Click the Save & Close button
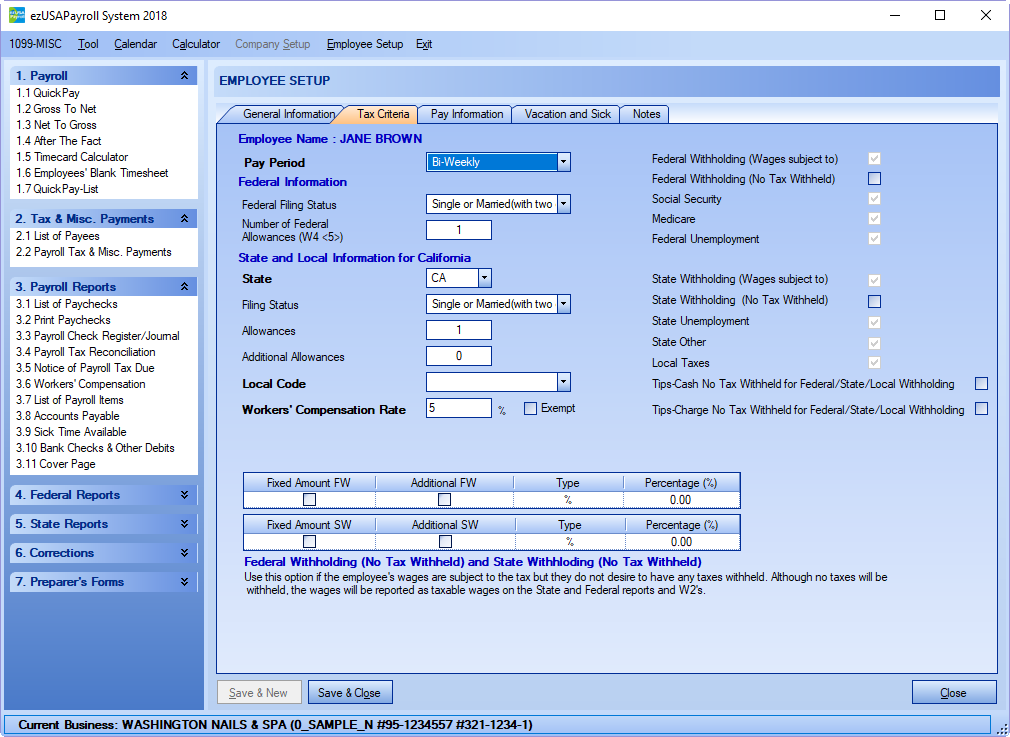This screenshot has height=737, width=1010. coord(349,692)
